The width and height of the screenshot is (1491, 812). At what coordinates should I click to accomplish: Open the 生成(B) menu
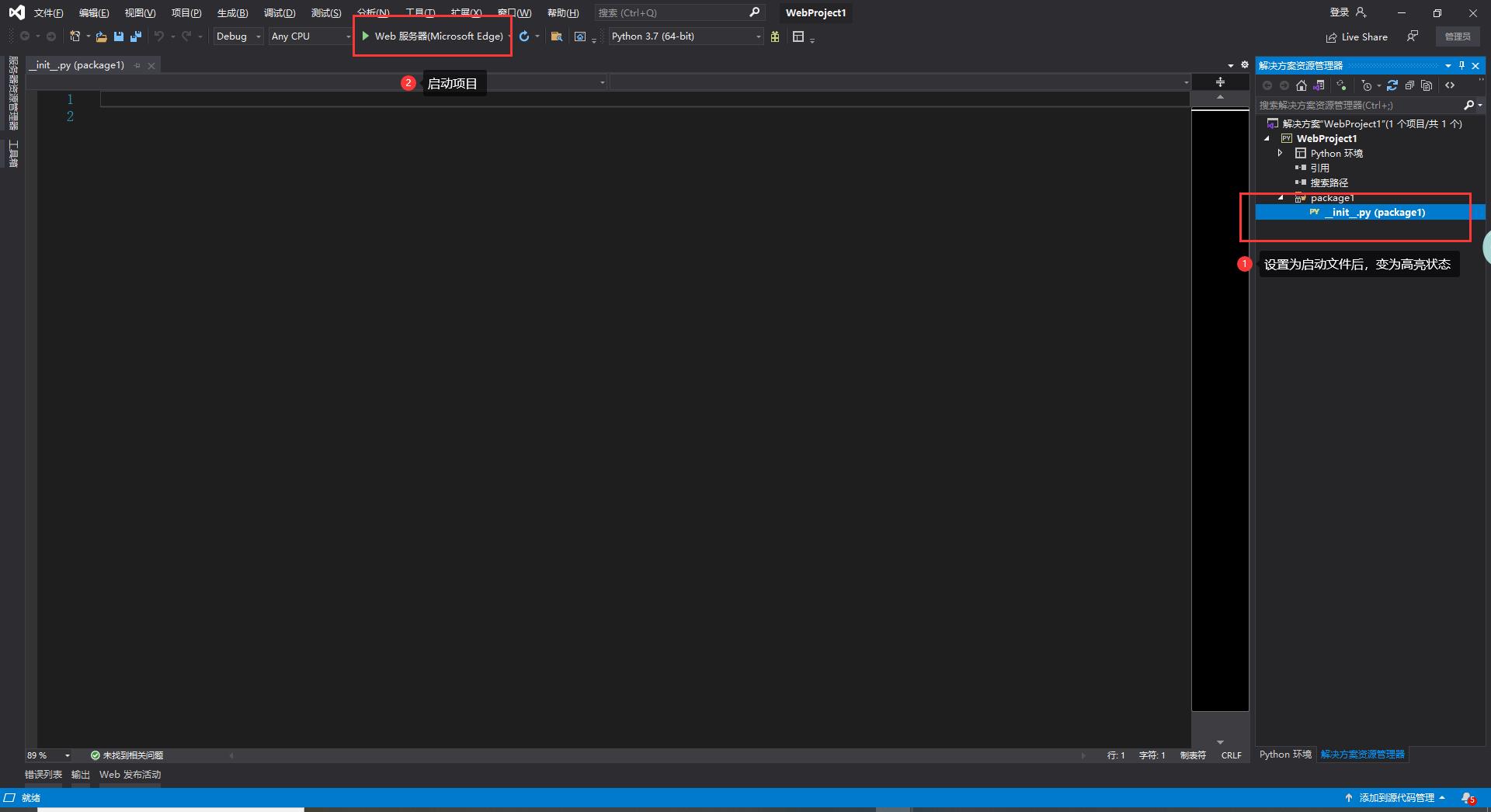coord(233,12)
